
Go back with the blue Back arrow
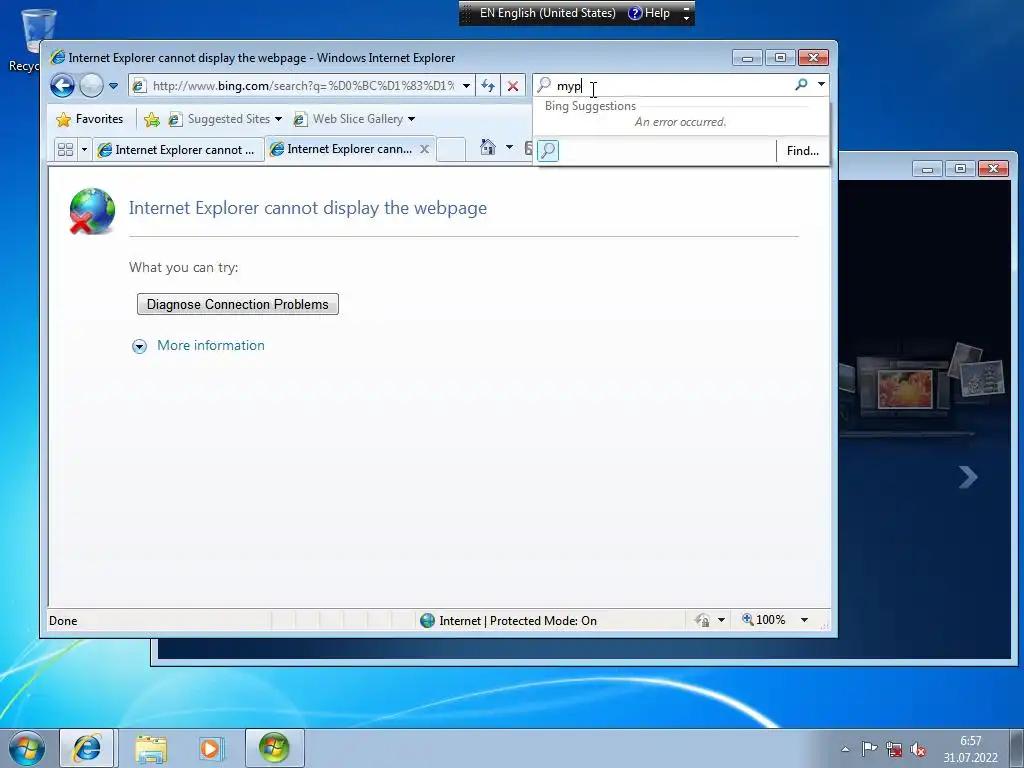63,86
